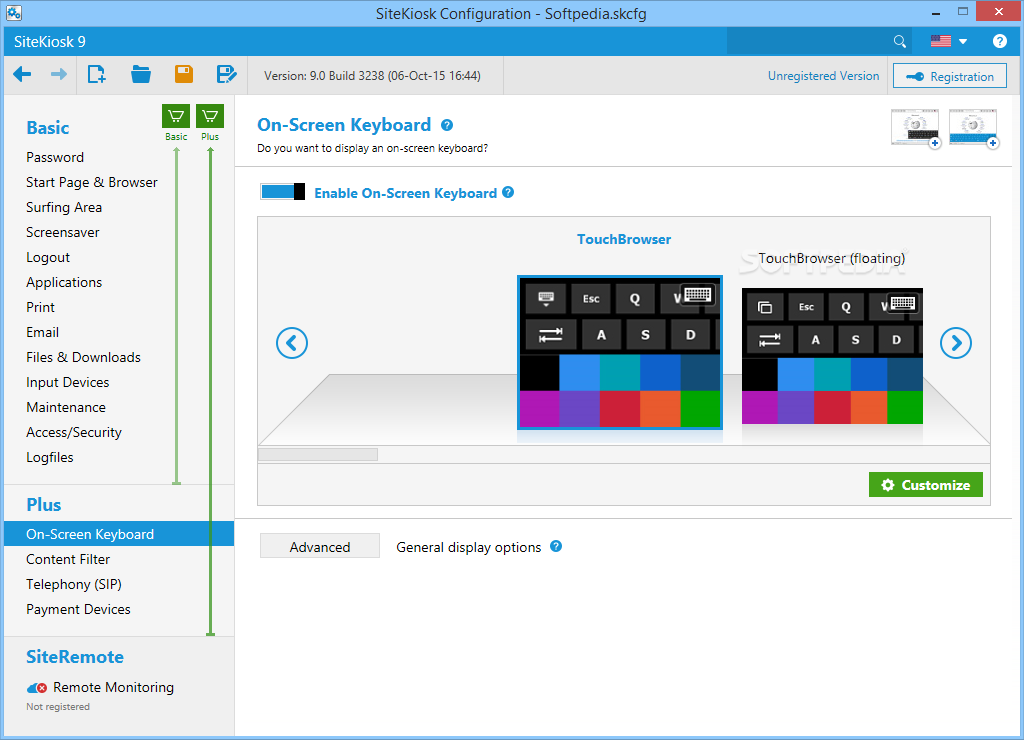This screenshot has height=740, width=1024.
Task: Go forward with the right arrow toolbar icon
Action: click(59, 74)
